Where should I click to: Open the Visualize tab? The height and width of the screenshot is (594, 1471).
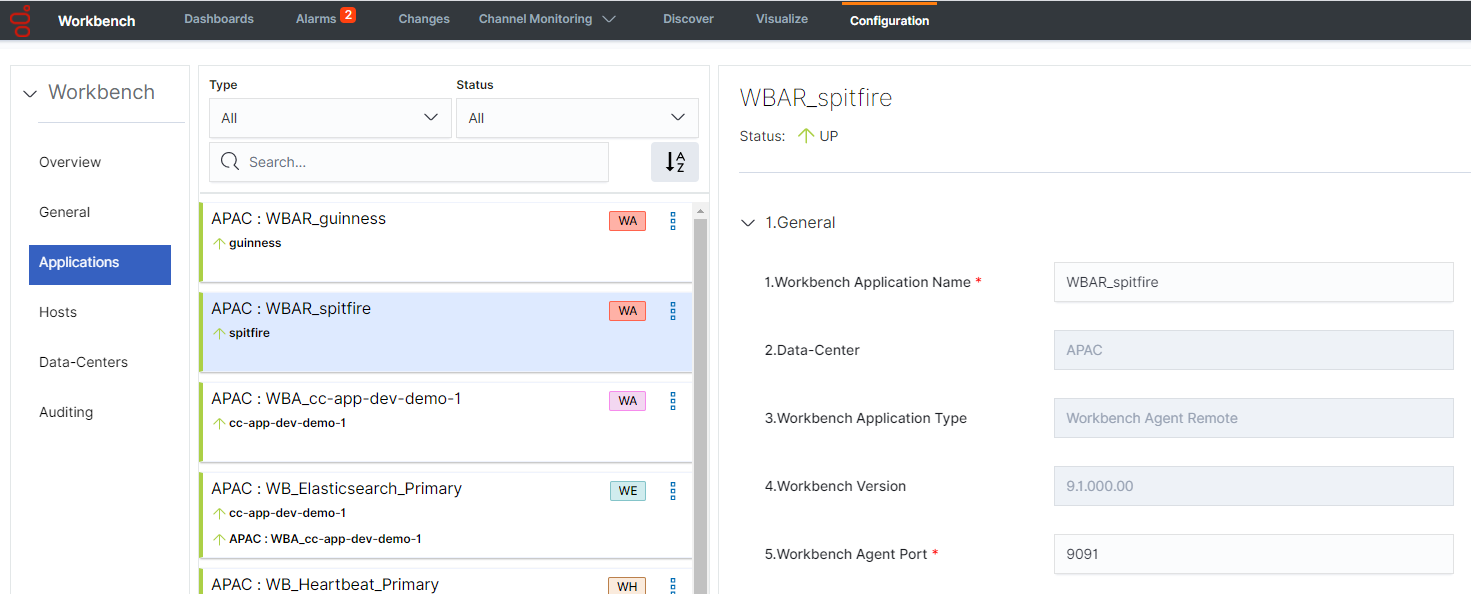click(781, 19)
